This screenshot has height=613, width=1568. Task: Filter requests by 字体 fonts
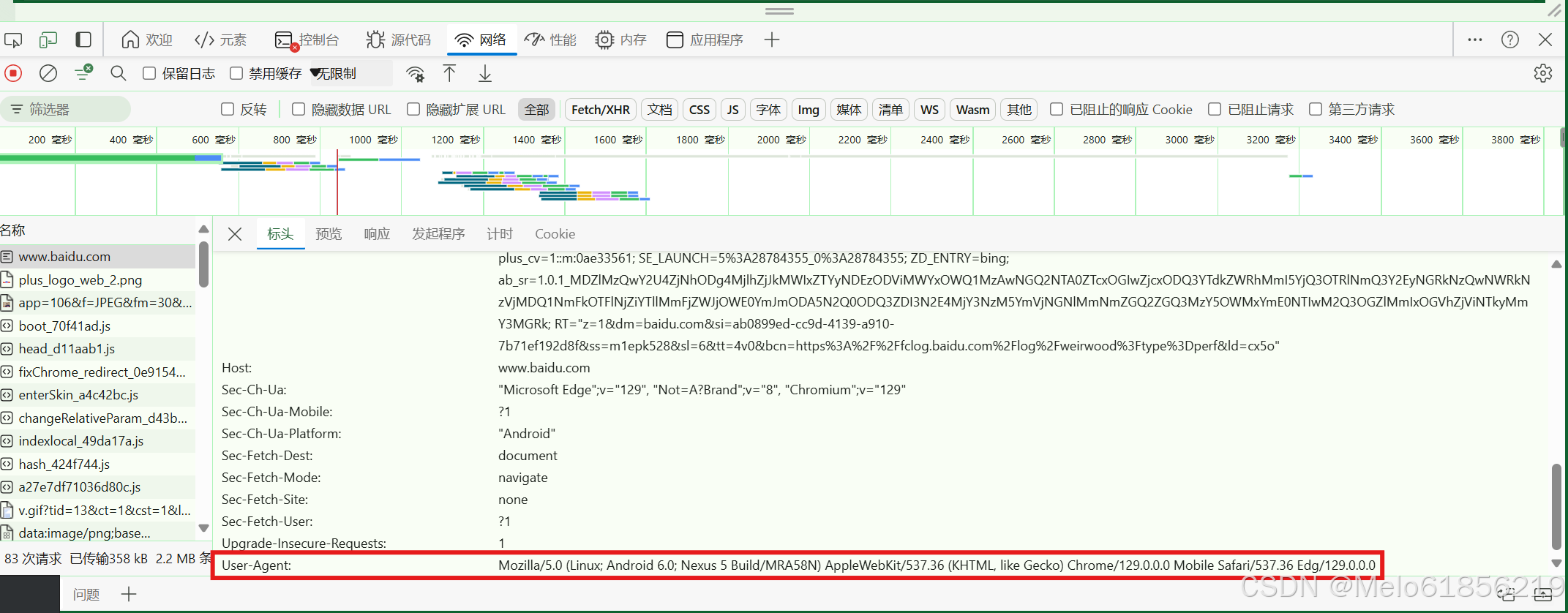(x=768, y=109)
